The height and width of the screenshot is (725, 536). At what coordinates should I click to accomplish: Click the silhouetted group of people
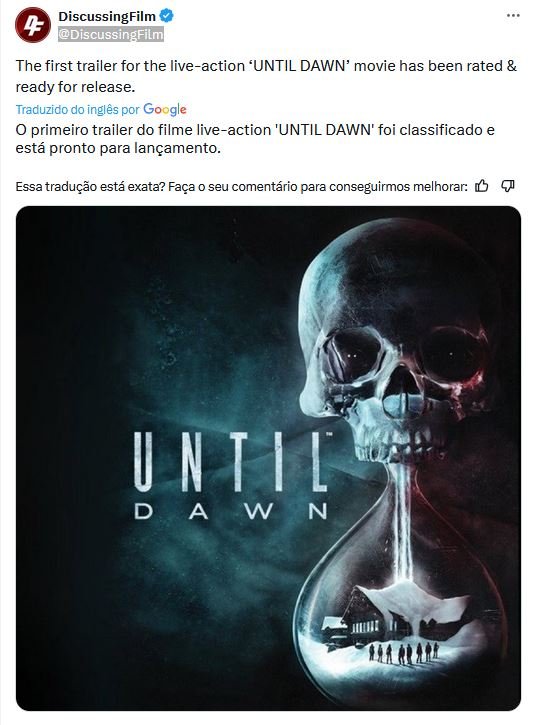point(403,652)
